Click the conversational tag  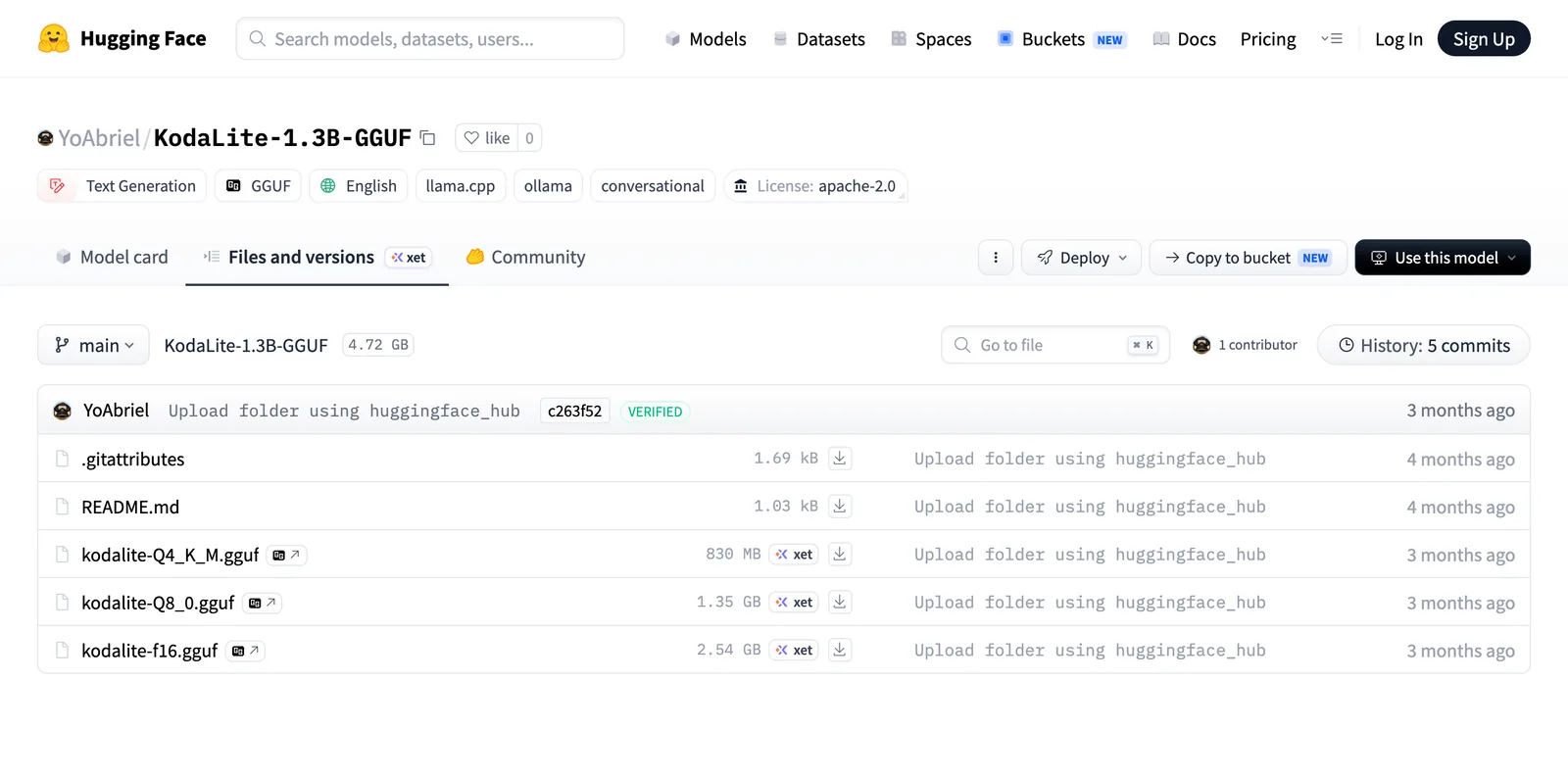click(x=653, y=186)
